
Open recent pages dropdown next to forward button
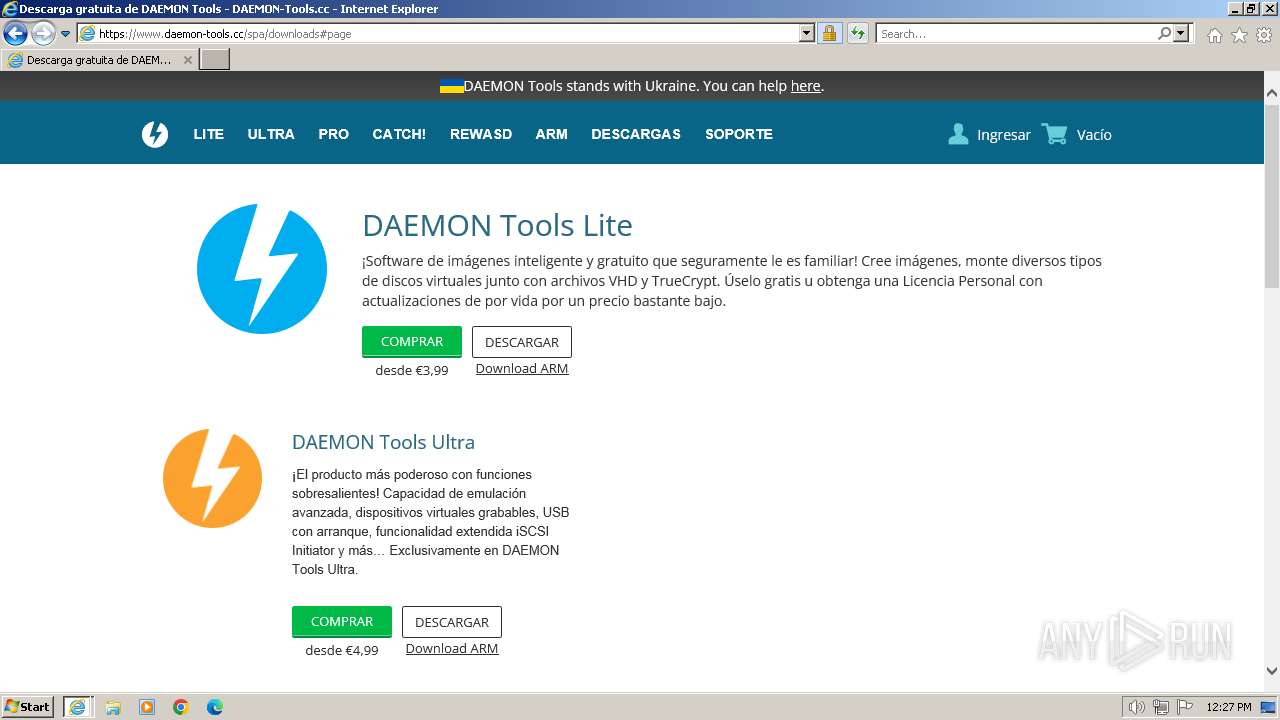coord(66,33)
